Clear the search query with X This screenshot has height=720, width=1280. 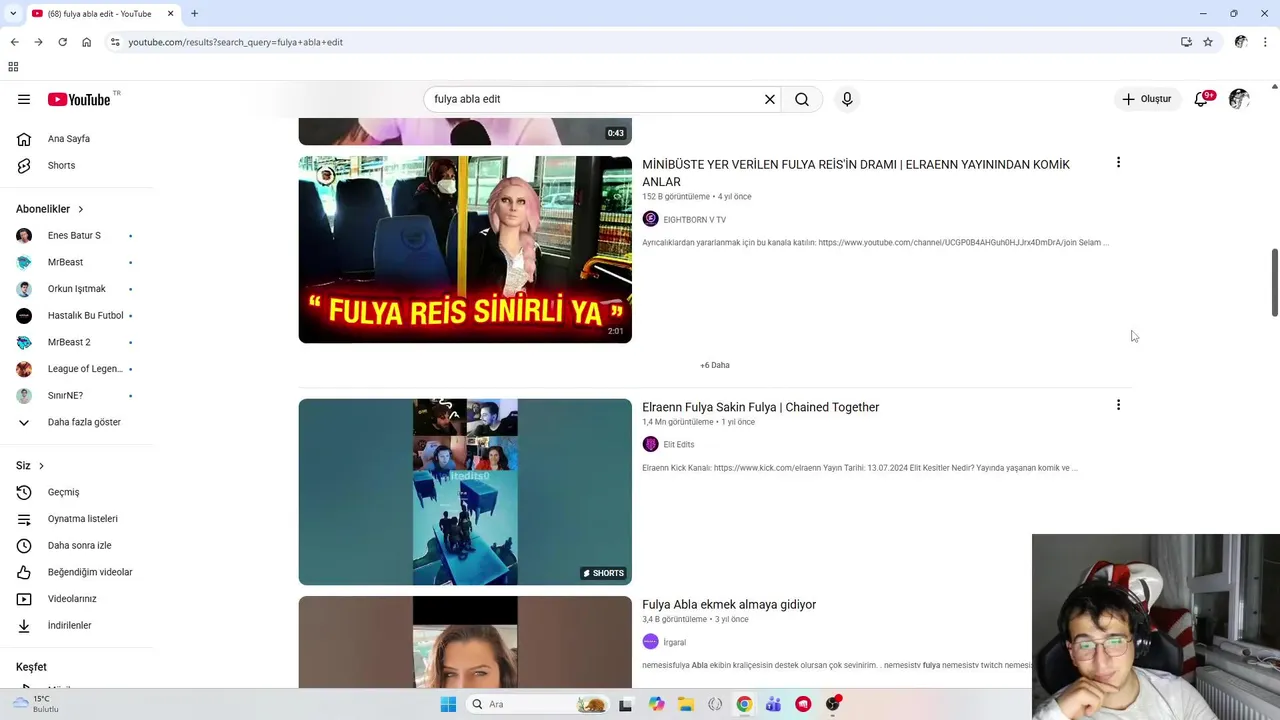(x=770, y=99)
